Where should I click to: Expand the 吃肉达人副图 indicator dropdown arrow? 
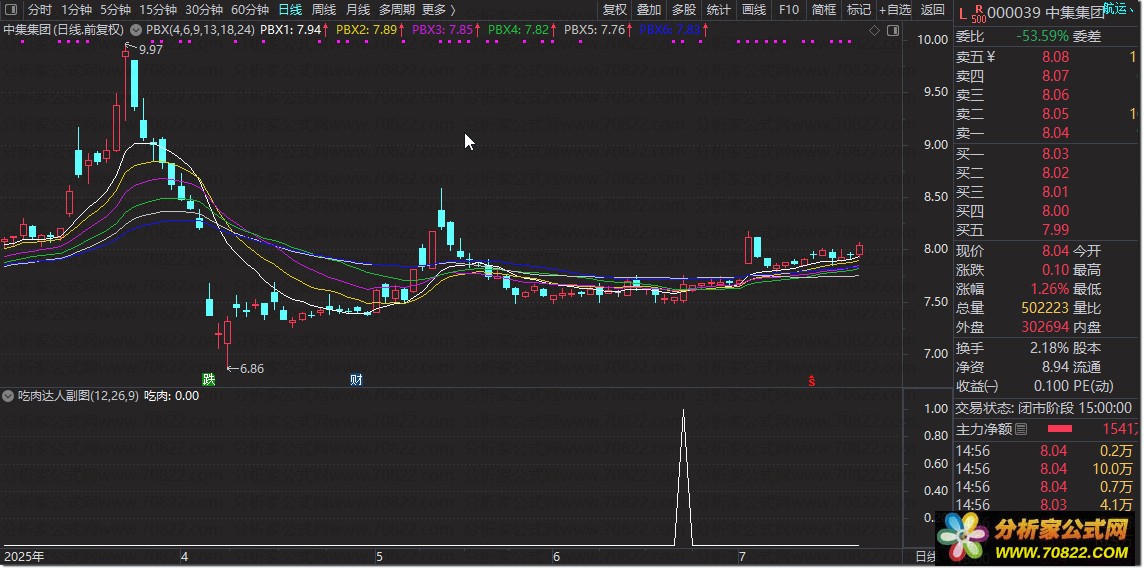[8, 396]
